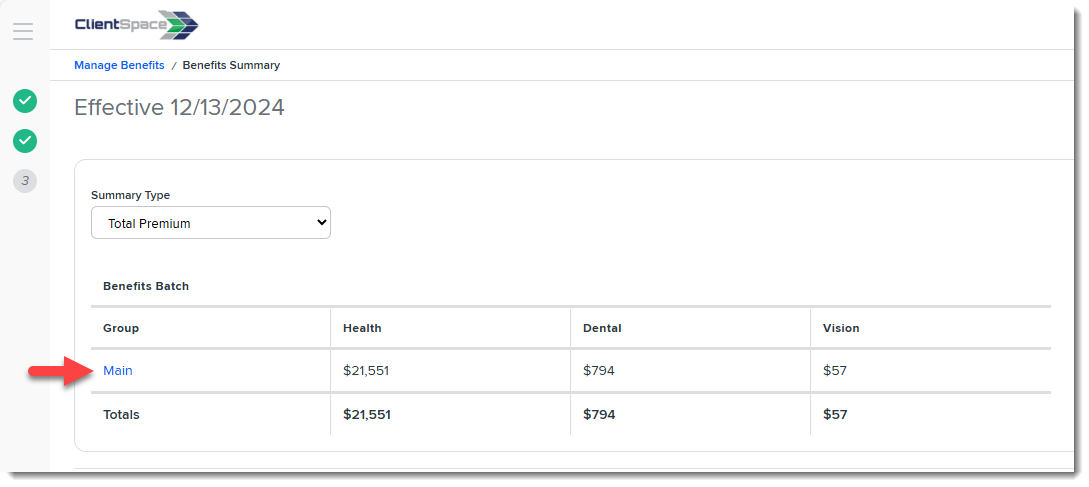This screenshot has height=487, width=1089.
Task: Click the Dental column header
Action: pos(603,328)
